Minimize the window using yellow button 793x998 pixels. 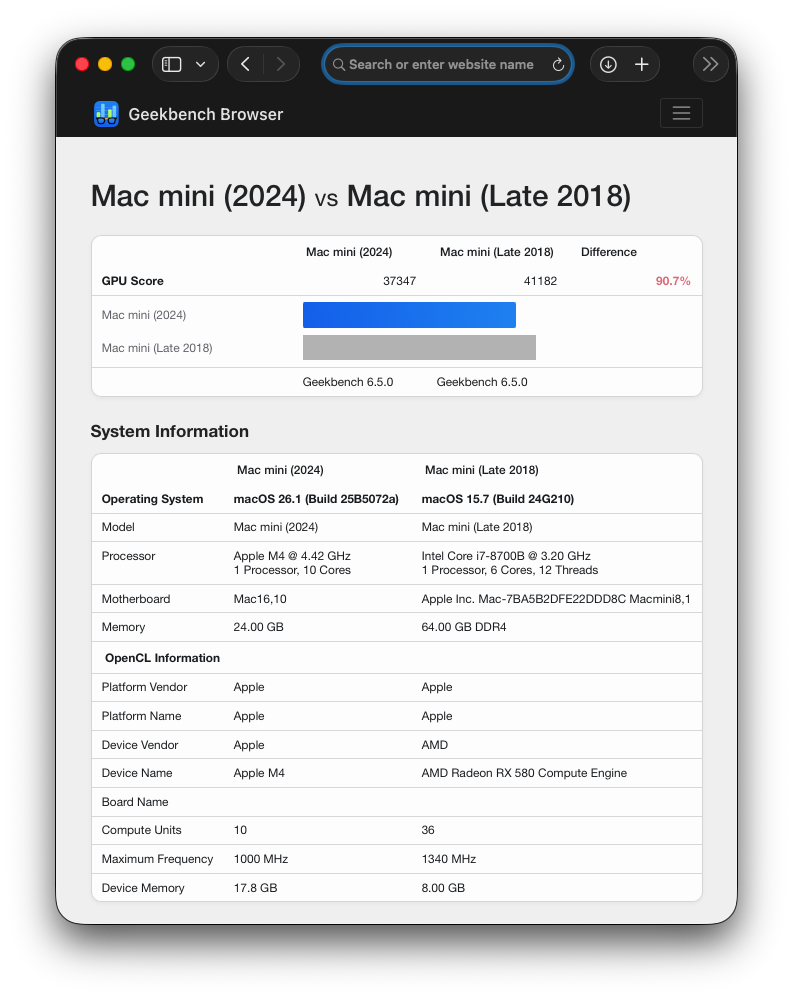pyautogui.click(x=105, y=64)
